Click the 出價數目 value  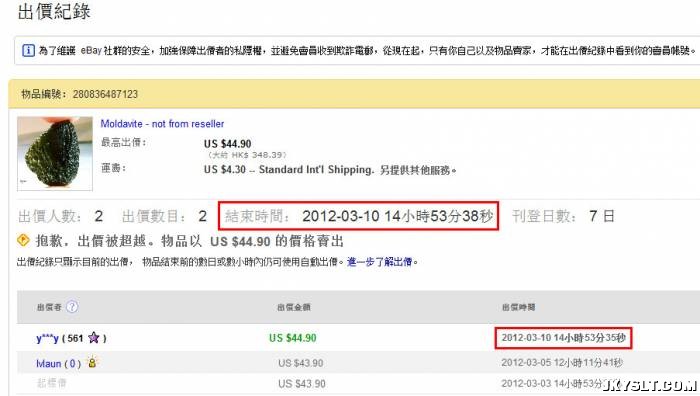[203, 216]
